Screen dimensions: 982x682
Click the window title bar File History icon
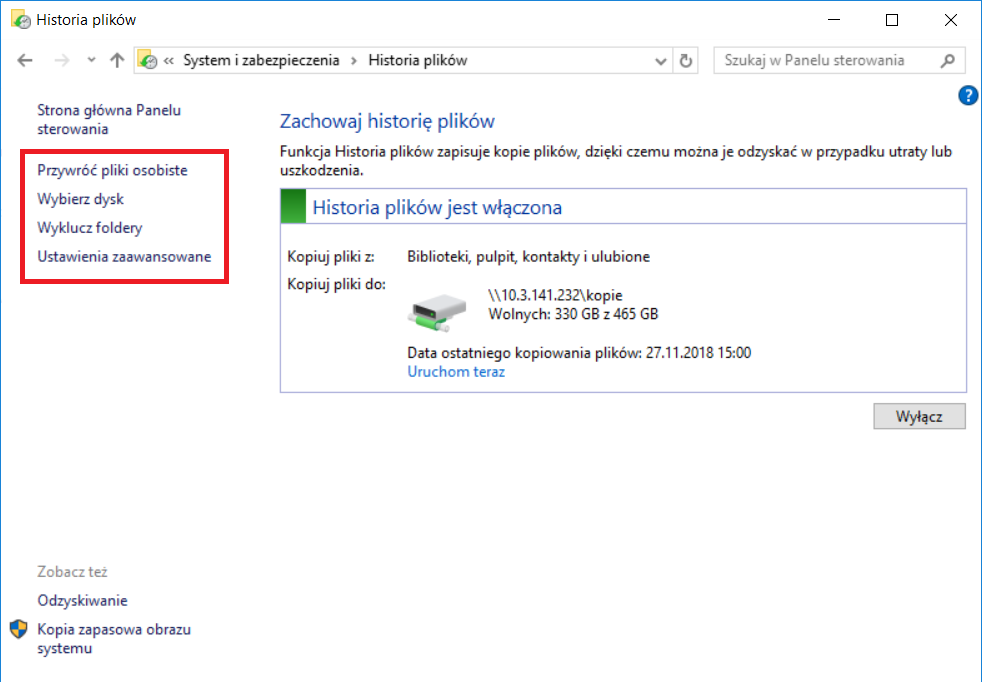[20, 19]
